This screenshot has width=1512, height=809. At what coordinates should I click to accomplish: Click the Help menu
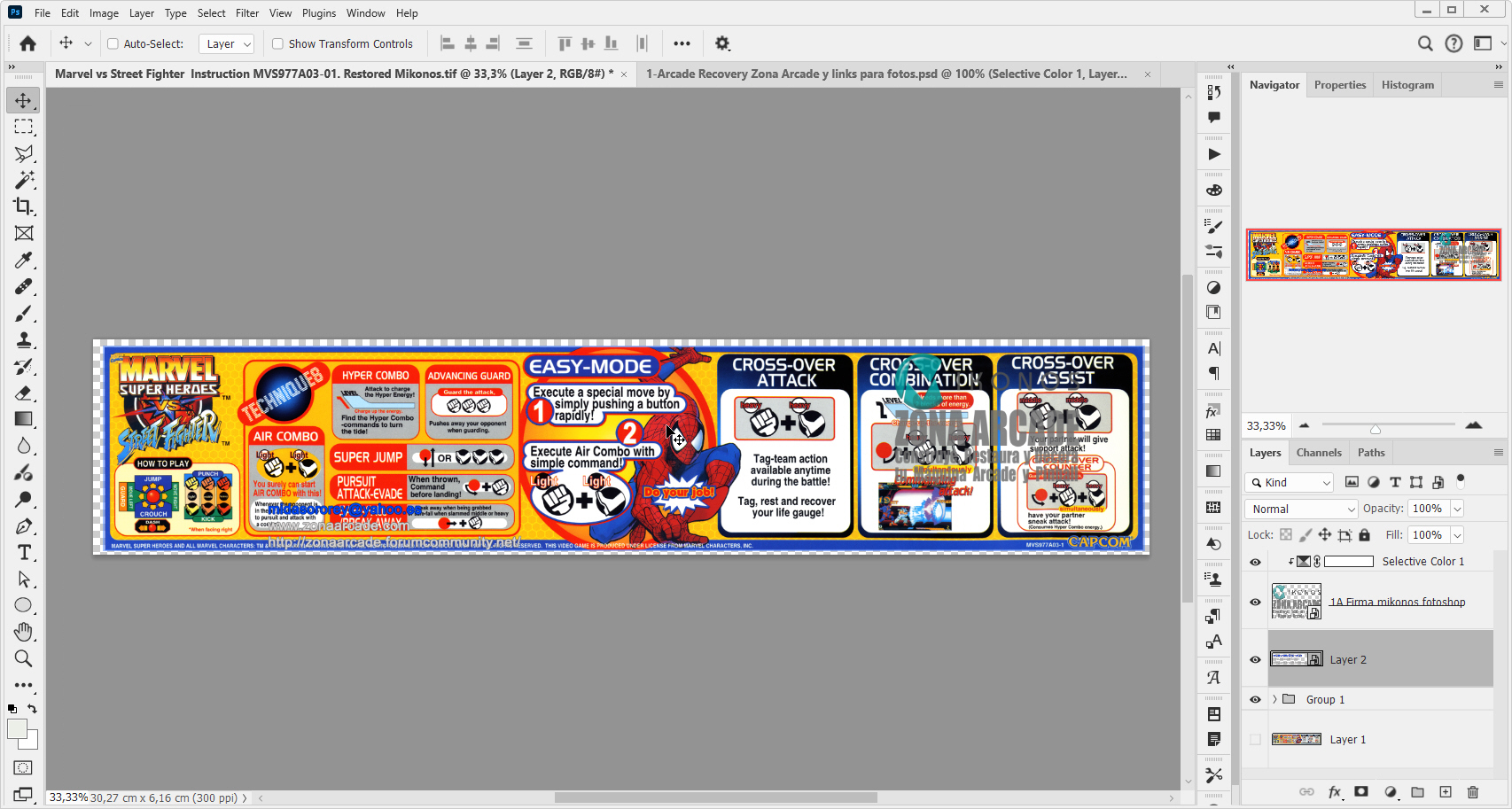(x=407, y=12)
